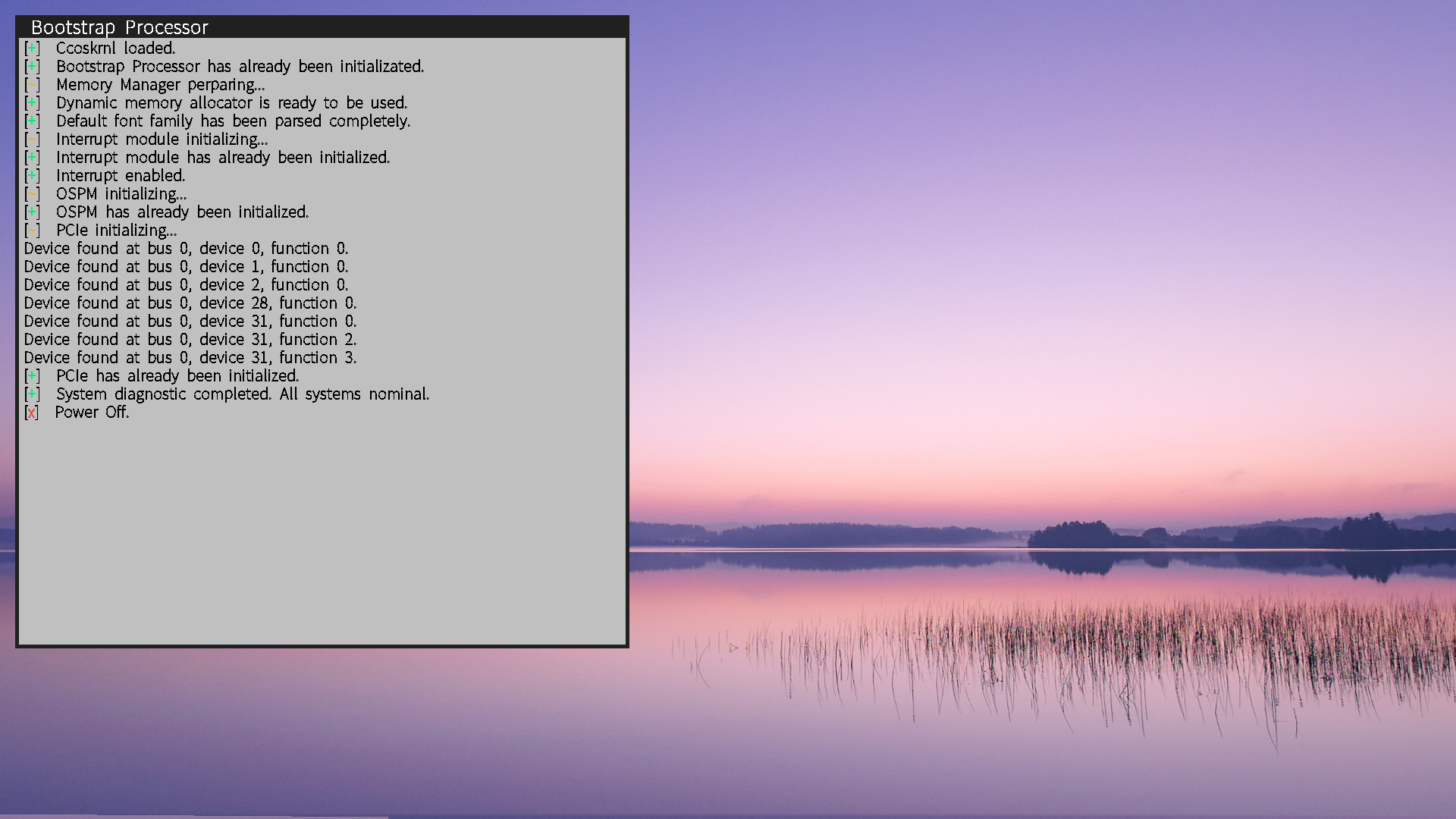Click the plus marker beside Dynamic memory allocator
1456x819 pixels.
pyautogui.click(x=32, y=103)
